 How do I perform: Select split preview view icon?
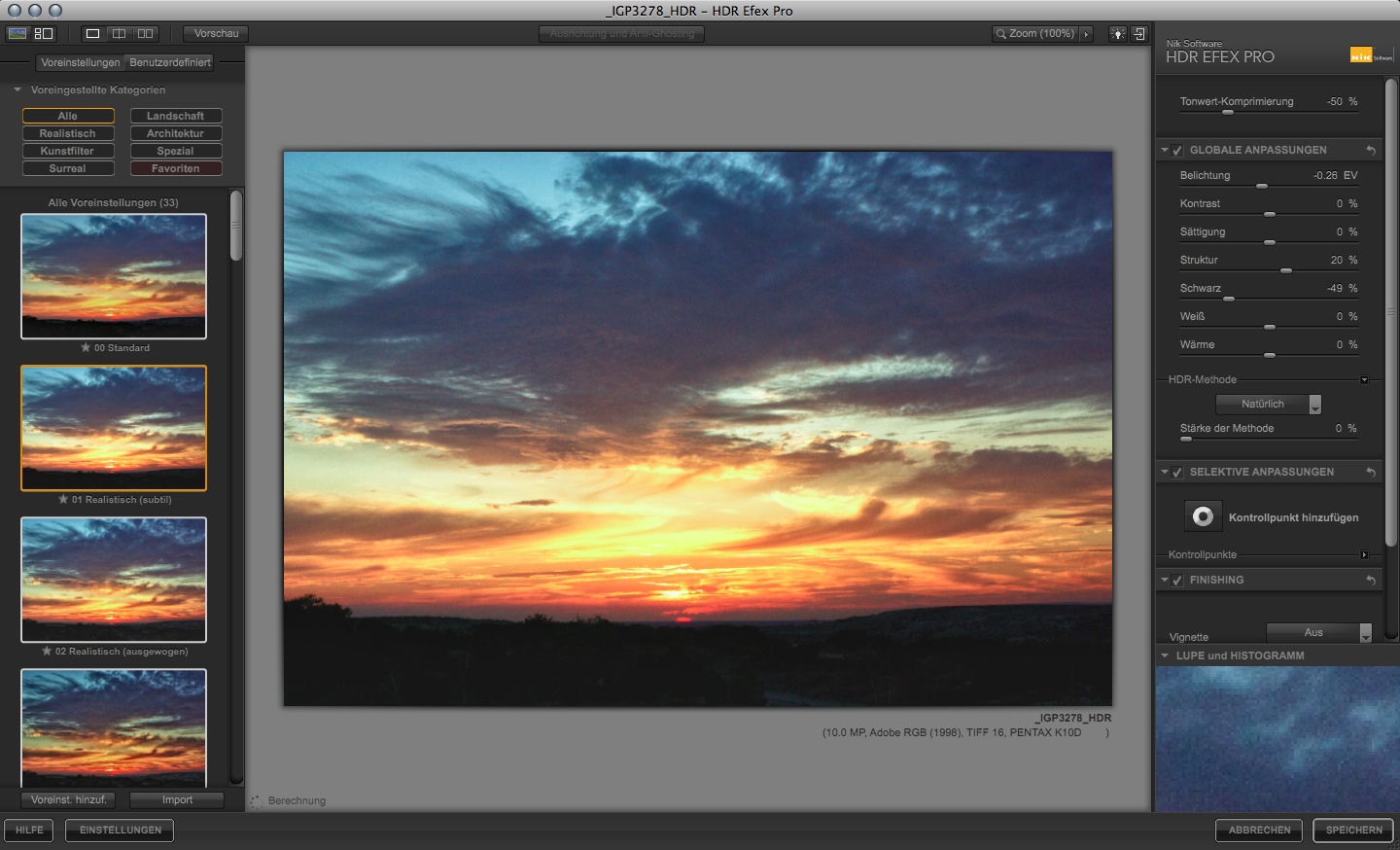coord(119,33)
